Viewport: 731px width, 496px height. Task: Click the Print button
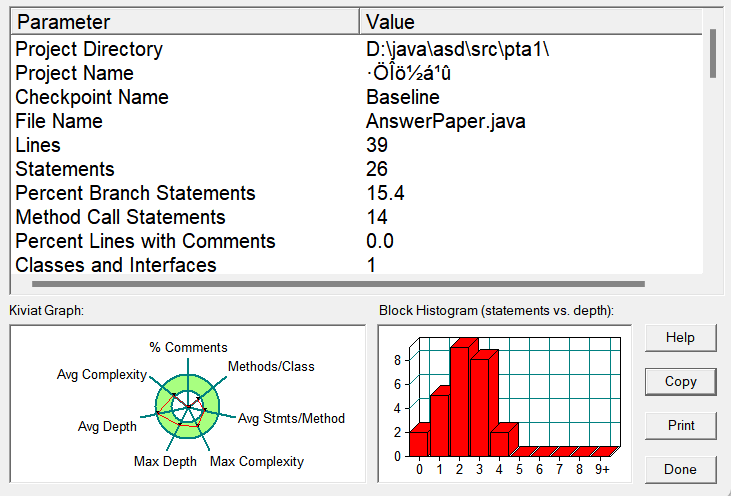click(680, 426)
